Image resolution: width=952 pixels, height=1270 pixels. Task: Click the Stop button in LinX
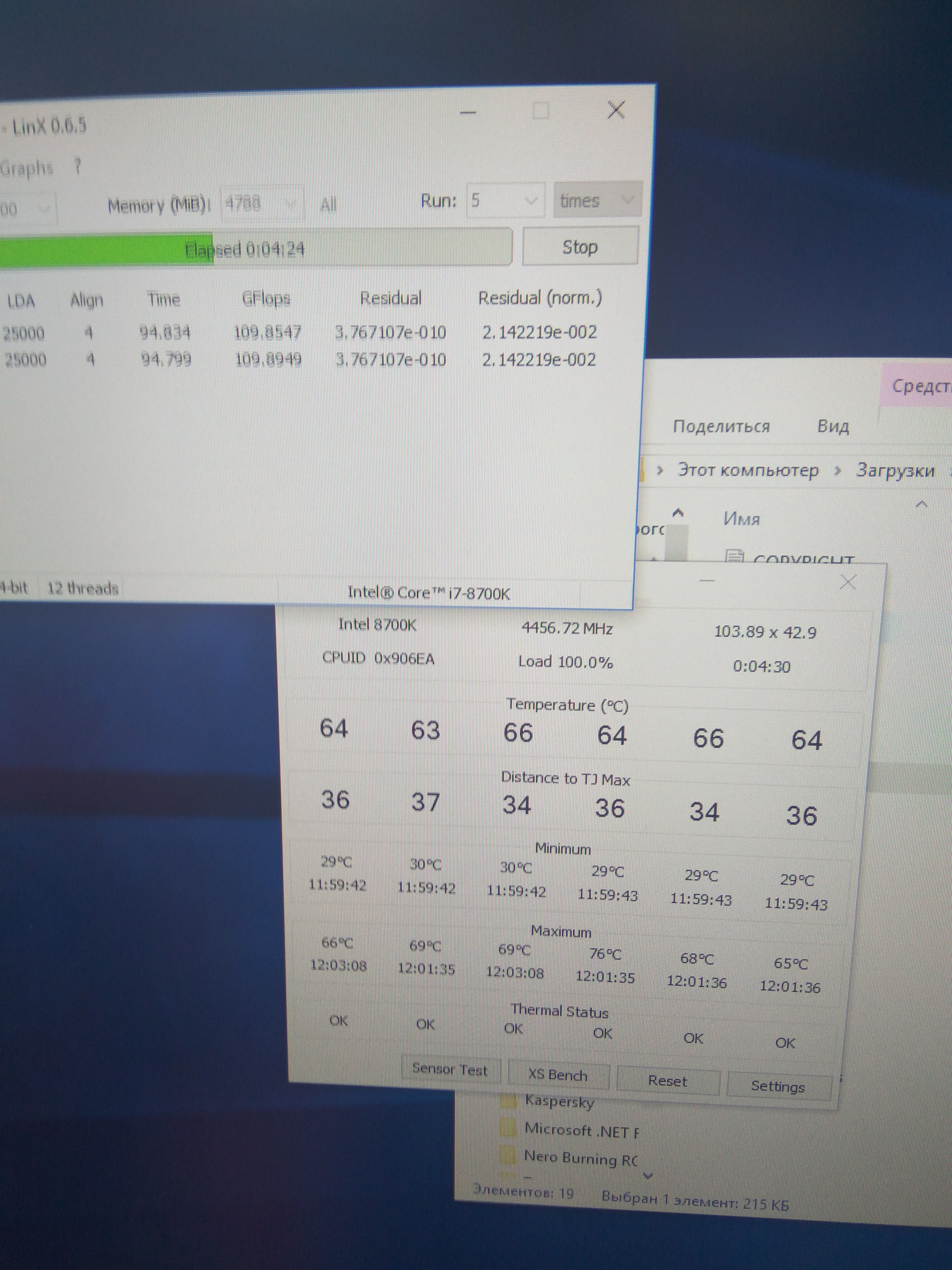[x=580, y=247]
